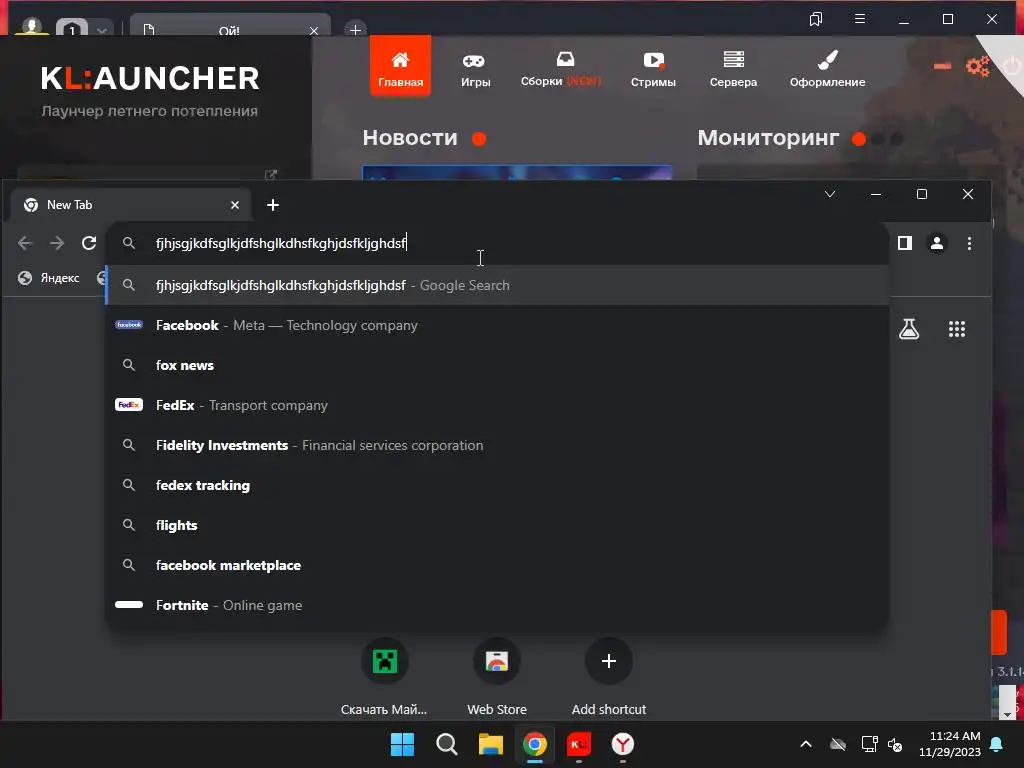Open the Chrome profile icon
Viewport: 1024px width, 768px height.
936,243
